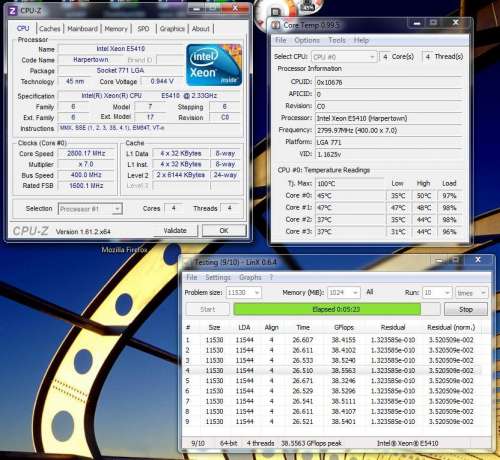The height and width of the screenshot is (460, 500).
Task: Expand the Memory (MiB) dropdown
Action: 344,293
